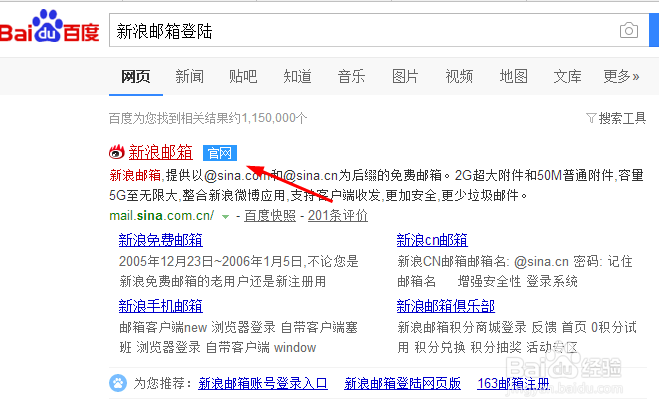The image size is (659, 411).
Task: Open the 音乐 tab
Action: [x=351, y=76]
